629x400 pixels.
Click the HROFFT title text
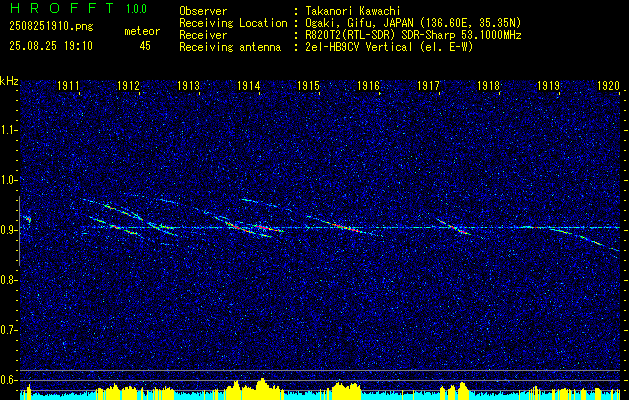pyautogui.click(x=62, y=8)
